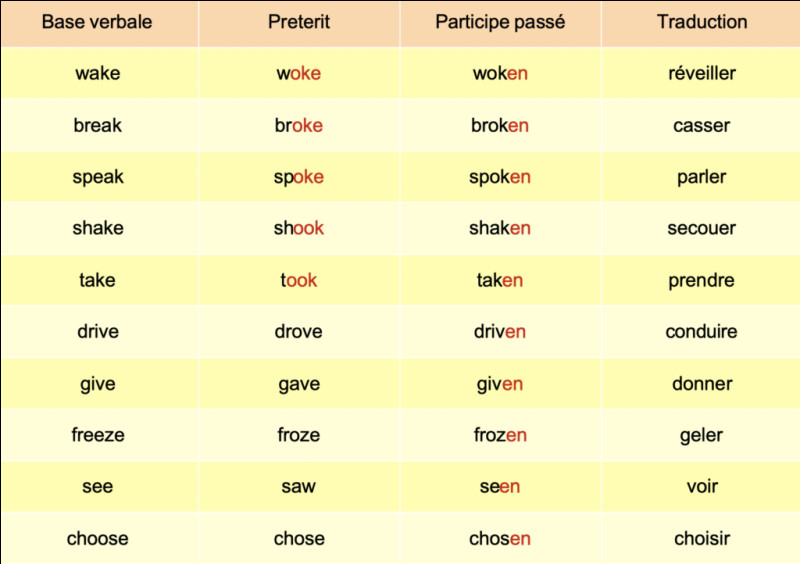
Task: Click the translation 'réveiller'
Action: point(702,73)
